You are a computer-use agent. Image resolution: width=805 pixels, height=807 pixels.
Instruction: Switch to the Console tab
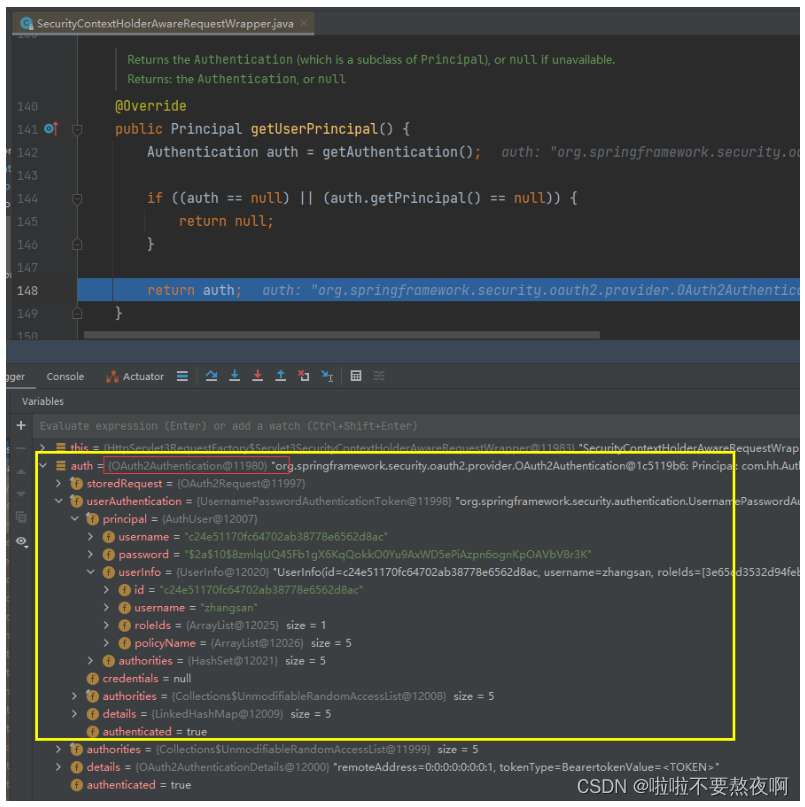[65, 376]
